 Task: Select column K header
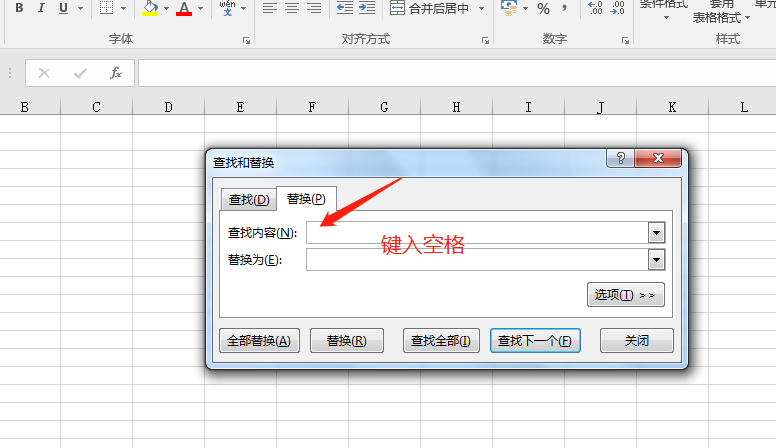[673, 107]
